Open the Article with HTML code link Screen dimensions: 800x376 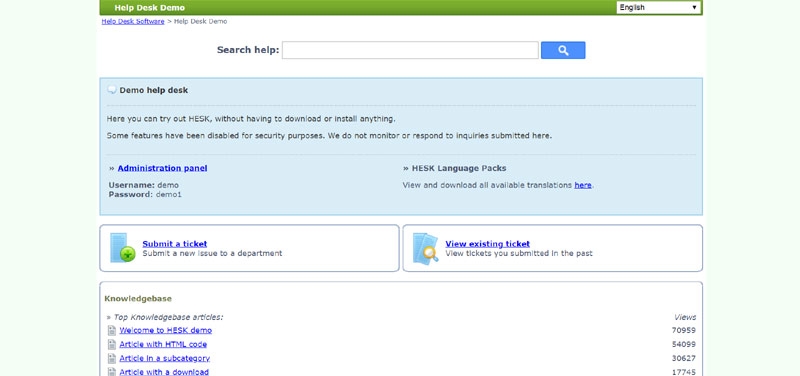pos(163,344)
